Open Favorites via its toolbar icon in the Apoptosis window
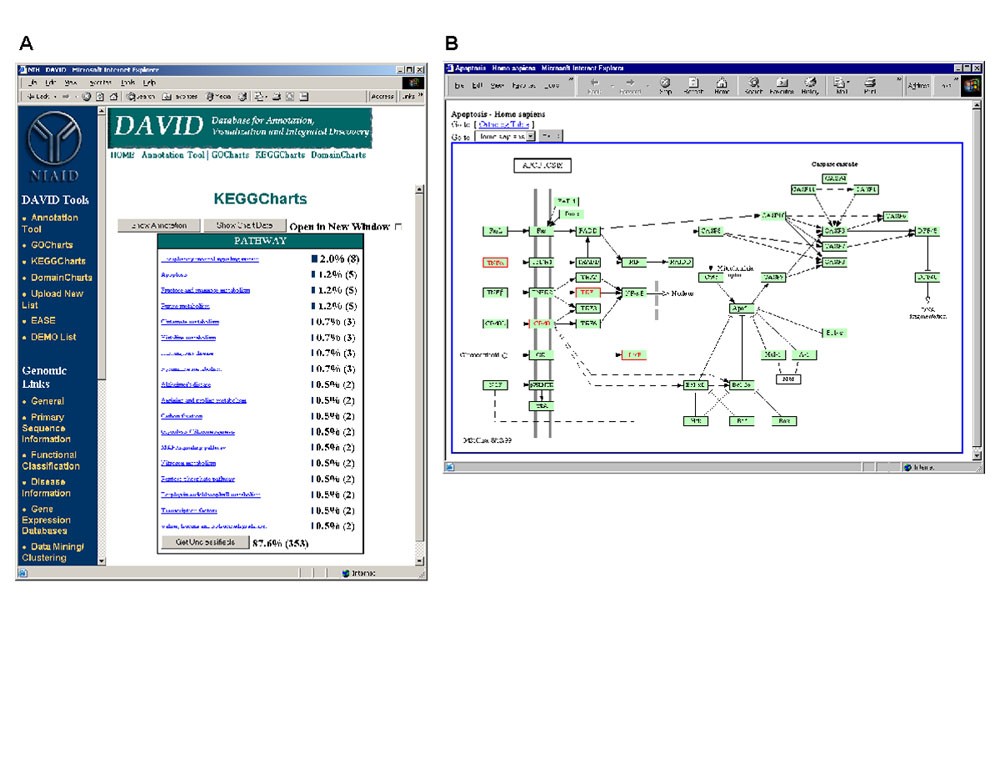1000x760 pixels. click(784, 83)
